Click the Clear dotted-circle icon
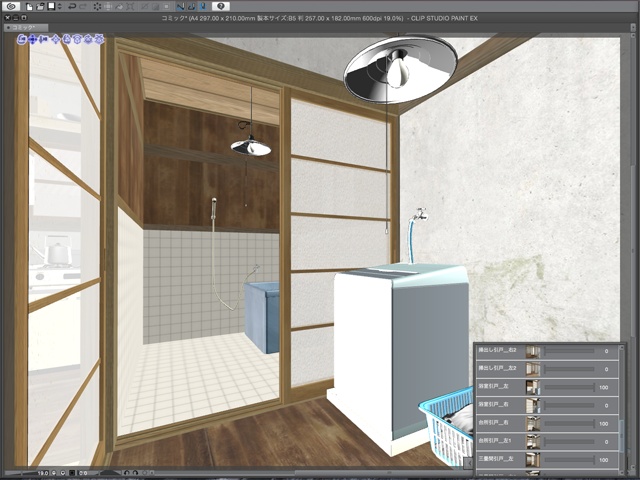 (97, 6)
